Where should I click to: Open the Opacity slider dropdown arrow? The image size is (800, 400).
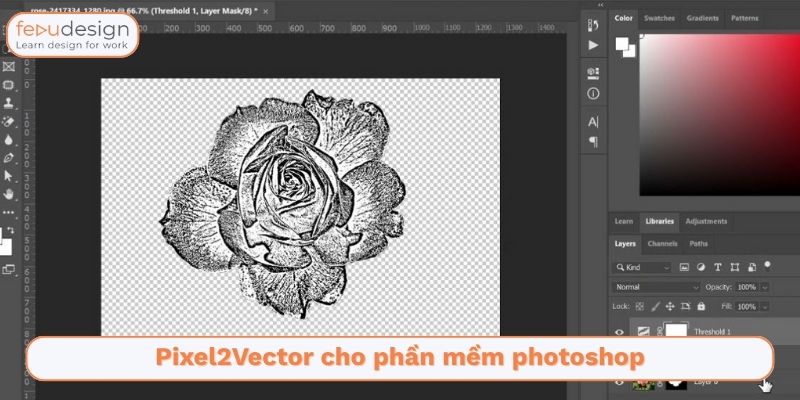point(764,287)
